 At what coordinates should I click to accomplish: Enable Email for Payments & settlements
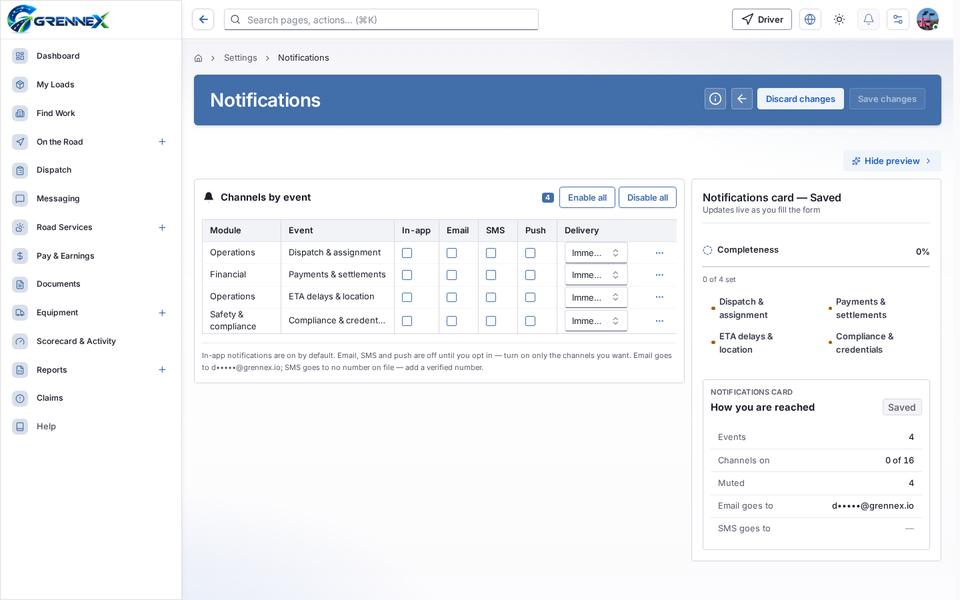click(x=452, y=275)
